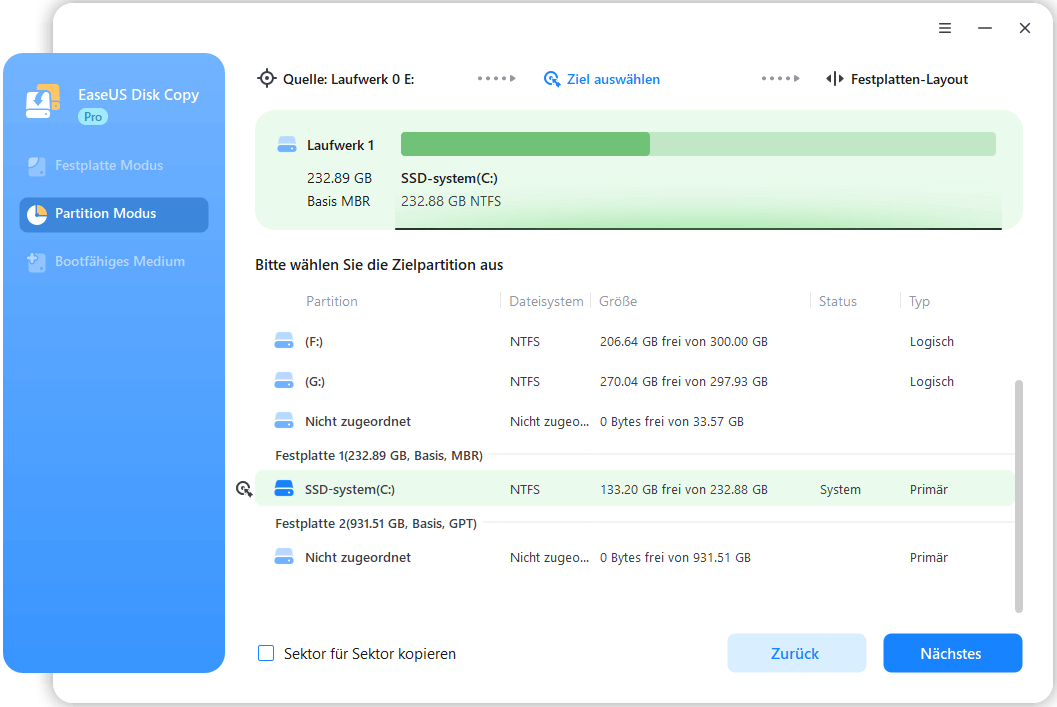Screen dimensions: 1057x707
Task: Click the Festplatte Modus sidebar icon
Action: pyautogui.click(x=36, y=166)
